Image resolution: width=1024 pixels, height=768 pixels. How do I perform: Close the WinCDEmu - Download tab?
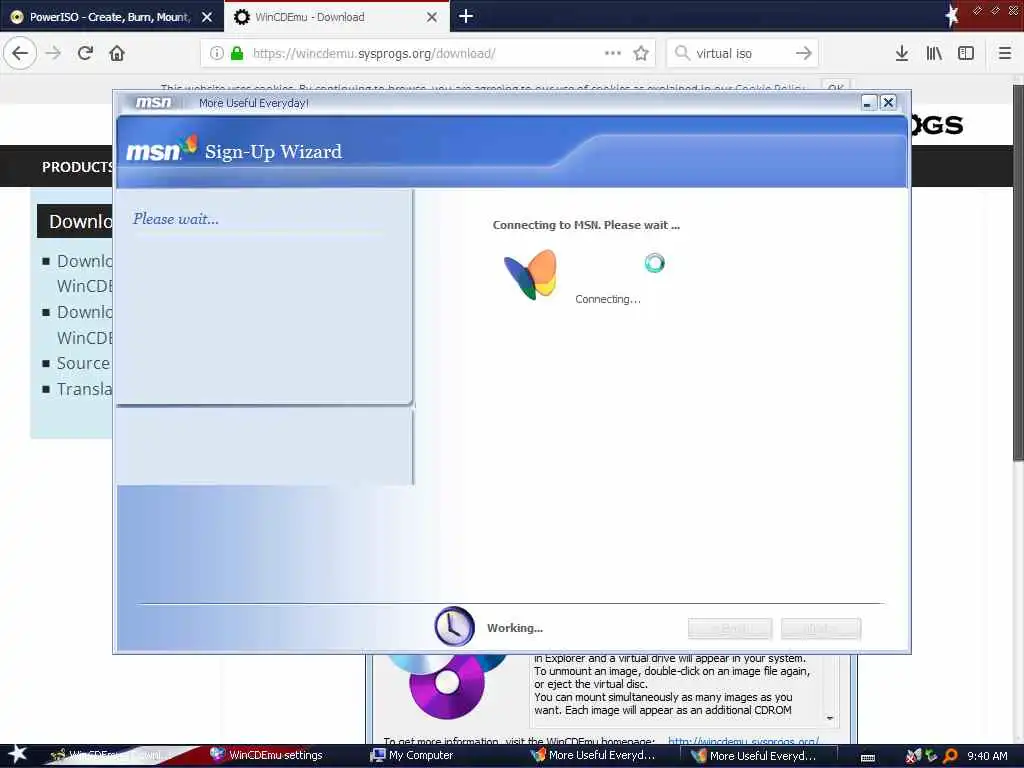(x=432, y=17)
